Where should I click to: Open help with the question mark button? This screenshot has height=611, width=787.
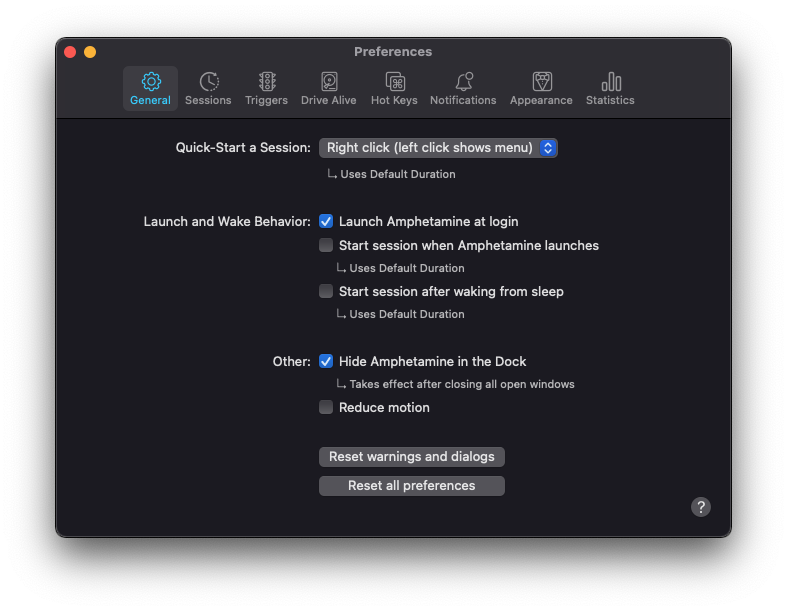click(701, 507)
